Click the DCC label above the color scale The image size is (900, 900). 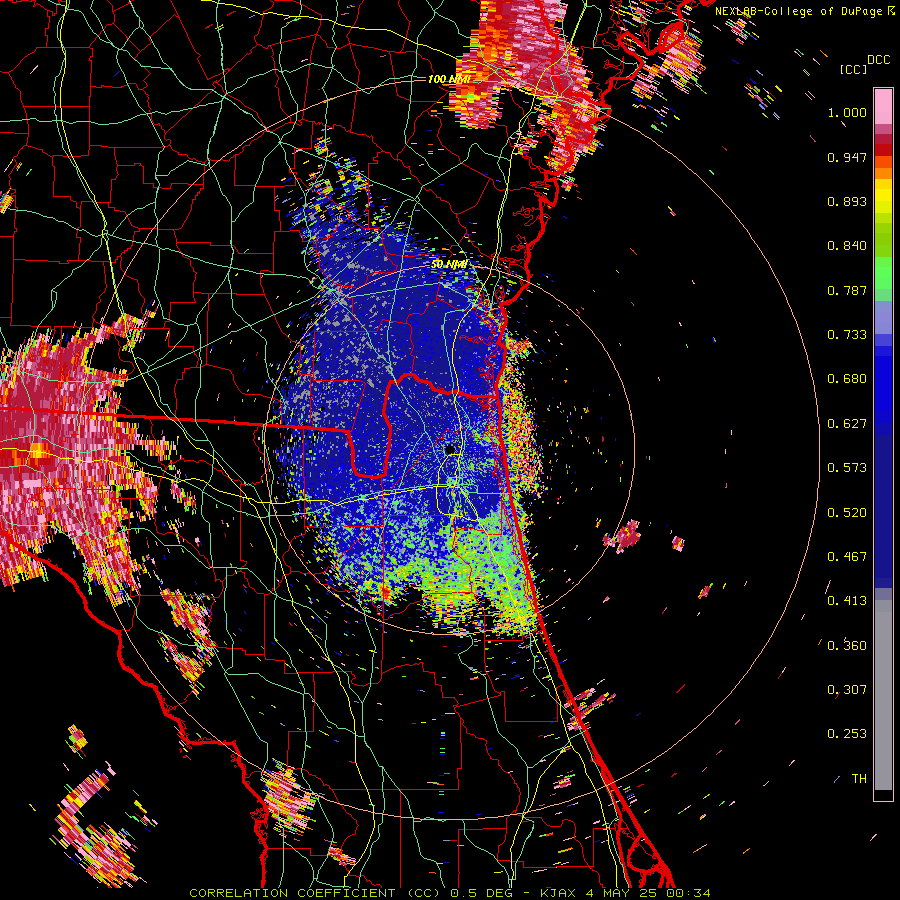[x=878, y=60]
